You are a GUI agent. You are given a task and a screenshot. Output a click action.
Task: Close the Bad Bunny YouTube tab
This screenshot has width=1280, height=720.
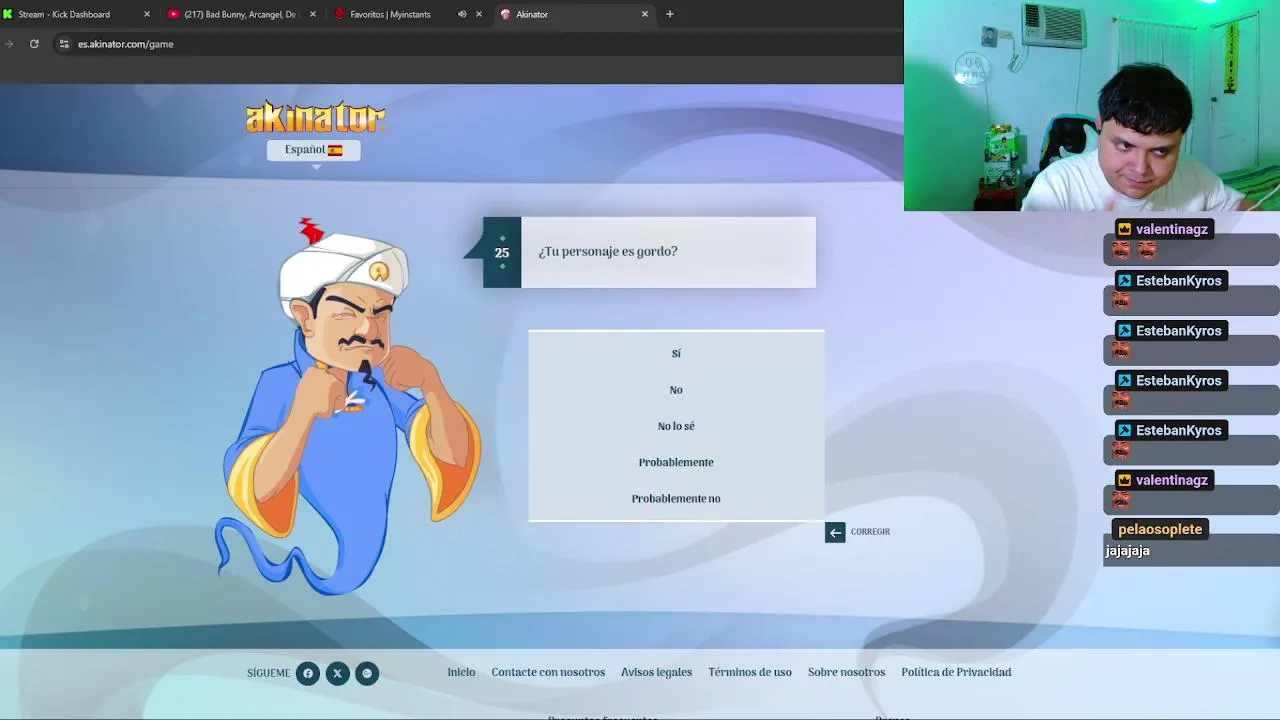pyautogui.click(x=313, y=14)
